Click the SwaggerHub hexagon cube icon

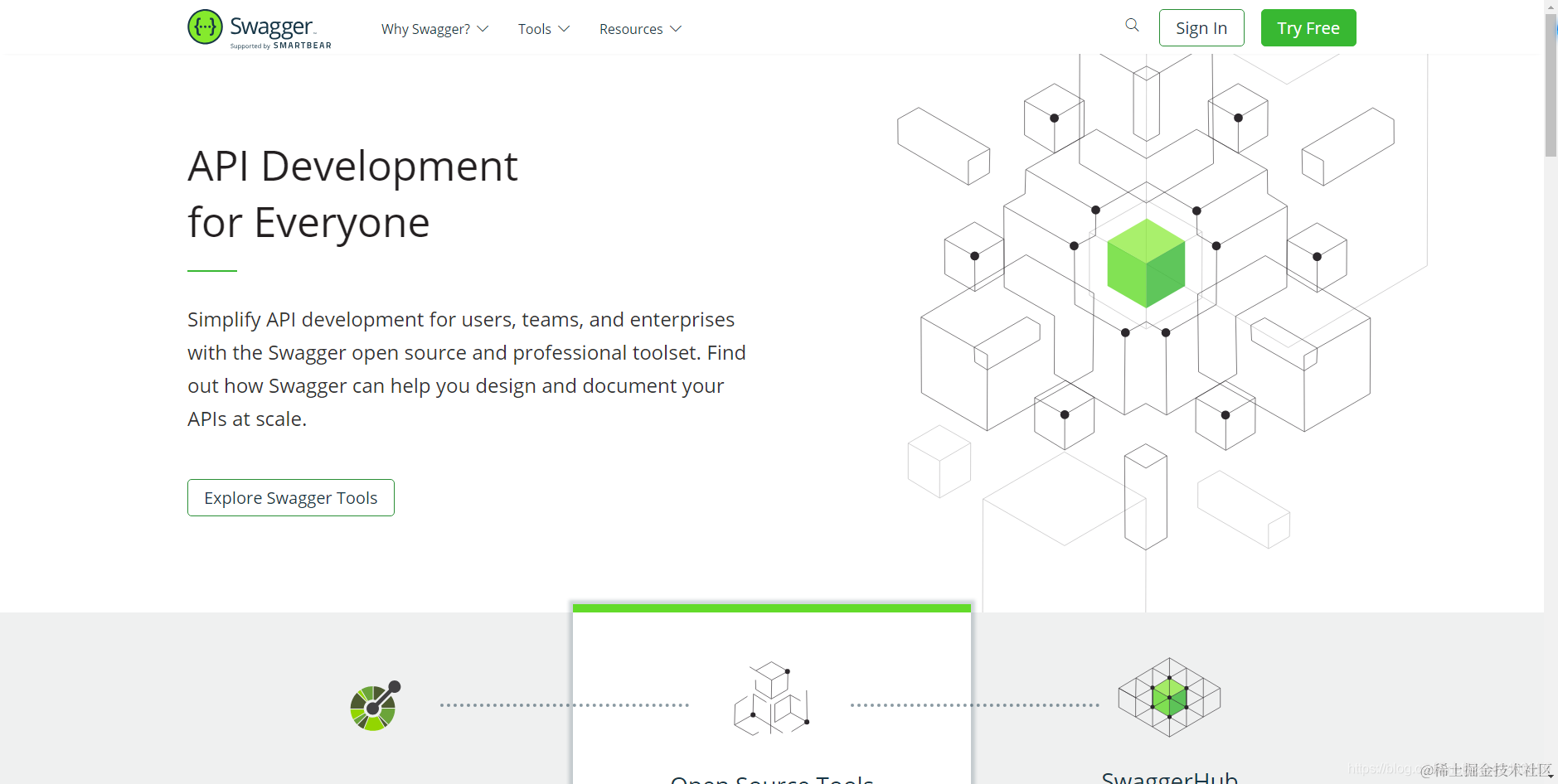pos(1169,697)
